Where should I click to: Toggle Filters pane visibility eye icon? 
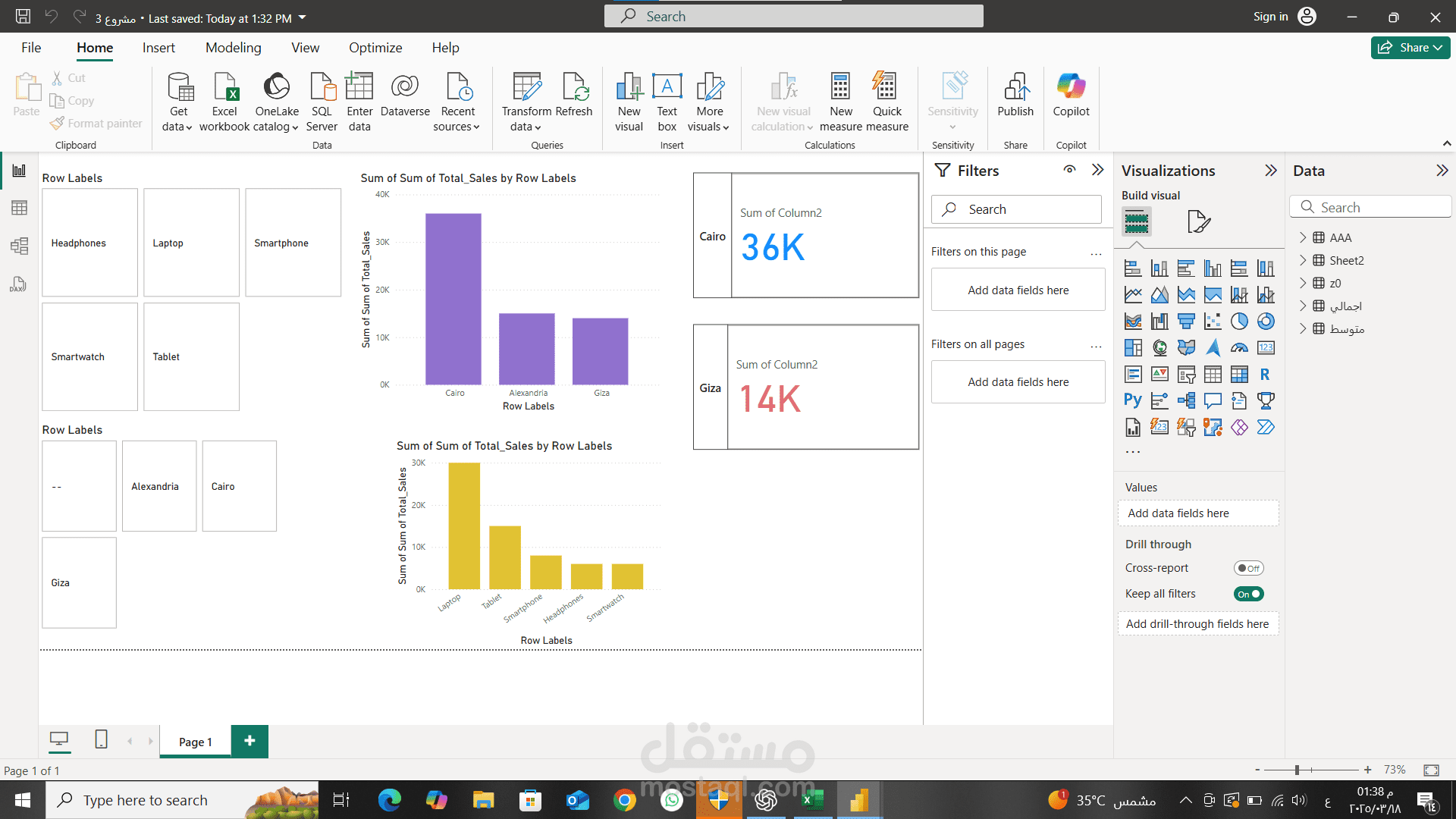click(x=1069, y=170)
